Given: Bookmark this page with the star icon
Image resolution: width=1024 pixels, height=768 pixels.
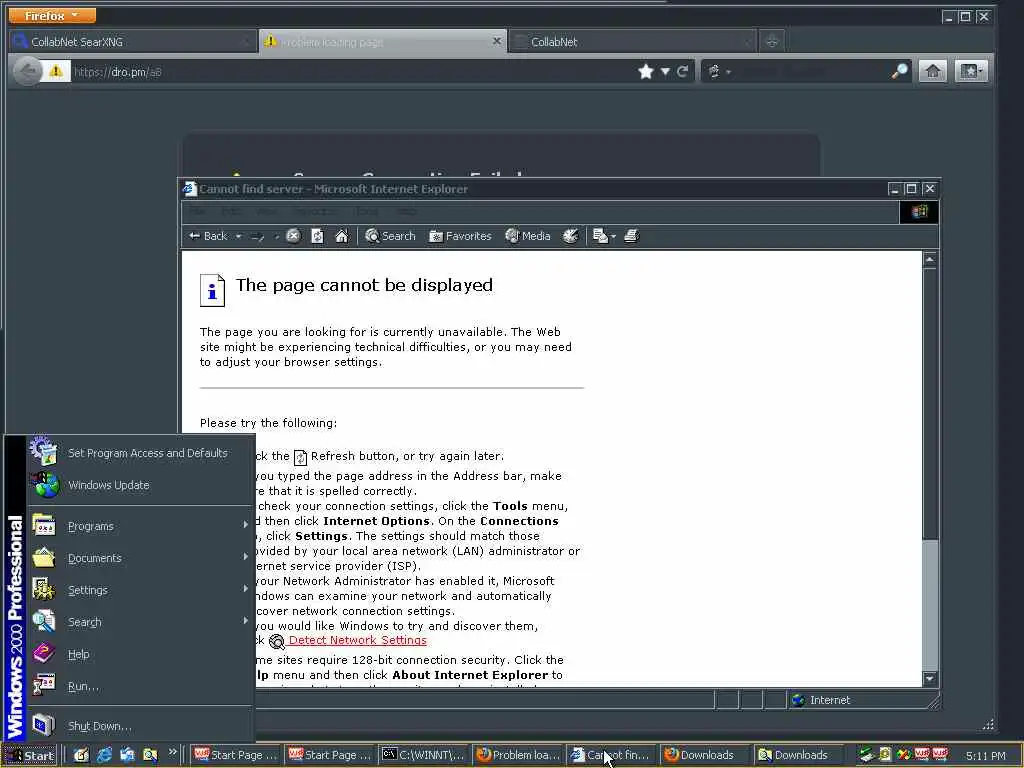Looking at the screenshot, I should [x=646, y=71].
